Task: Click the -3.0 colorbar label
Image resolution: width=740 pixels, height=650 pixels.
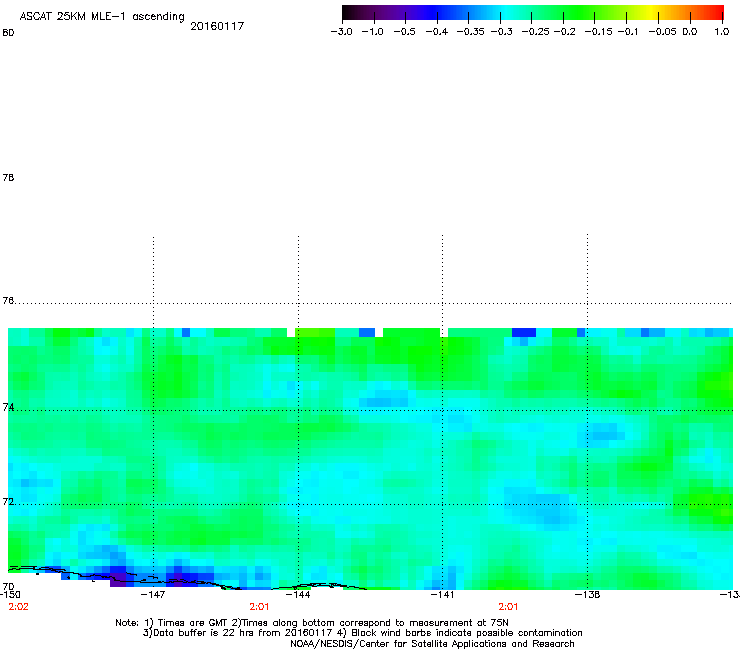Action: [x=341, y=32]
